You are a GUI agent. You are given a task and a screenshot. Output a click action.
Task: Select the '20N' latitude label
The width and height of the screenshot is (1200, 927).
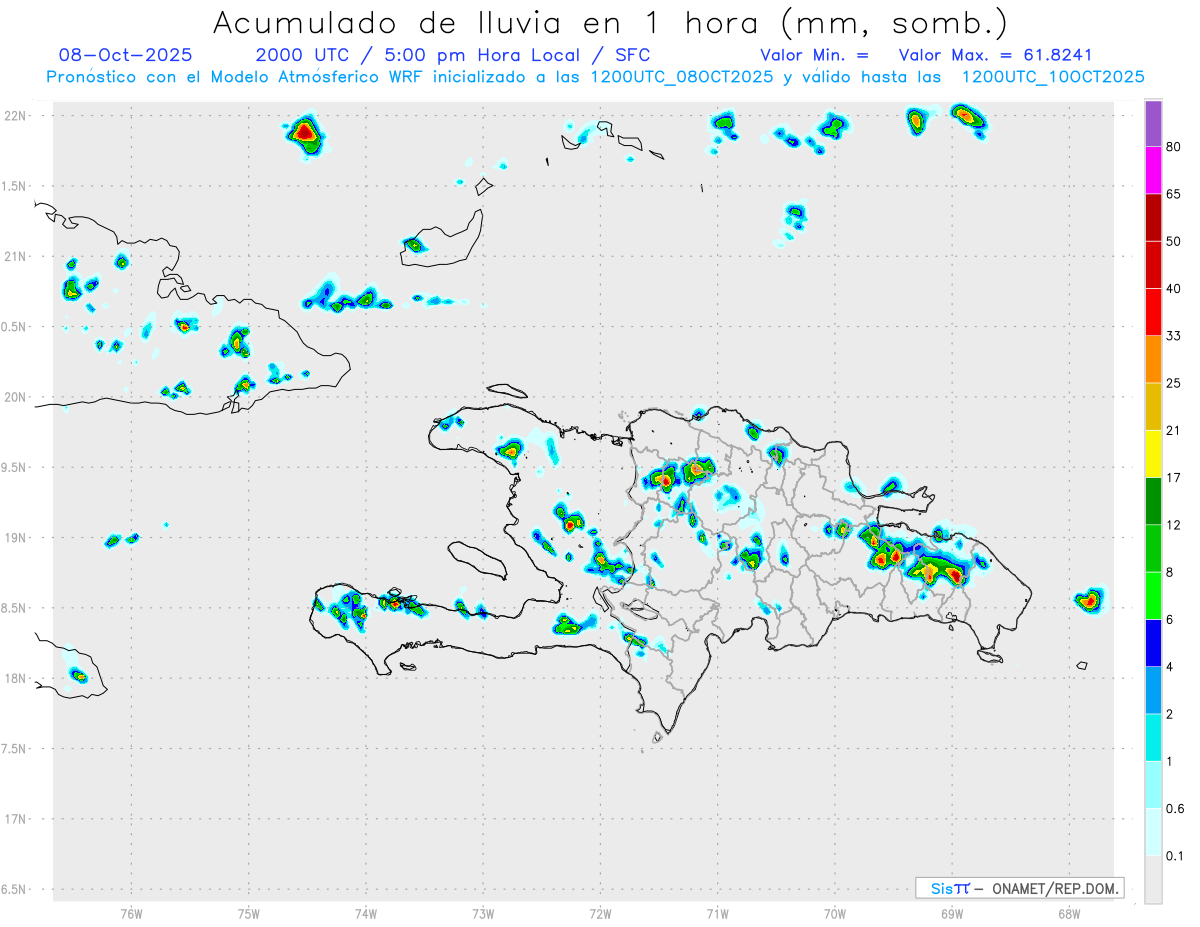click(x=15, y=397)
